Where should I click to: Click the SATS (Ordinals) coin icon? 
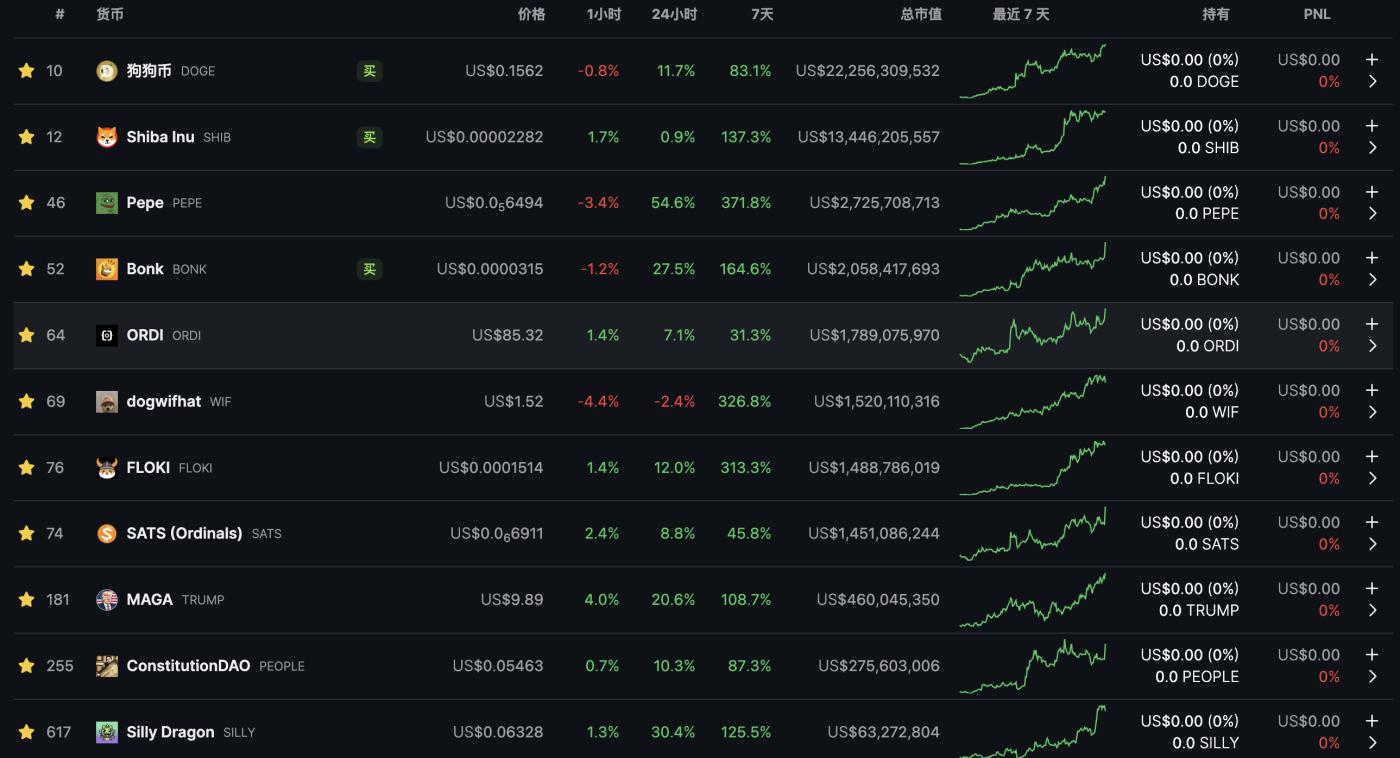click(x=107, y=534)
